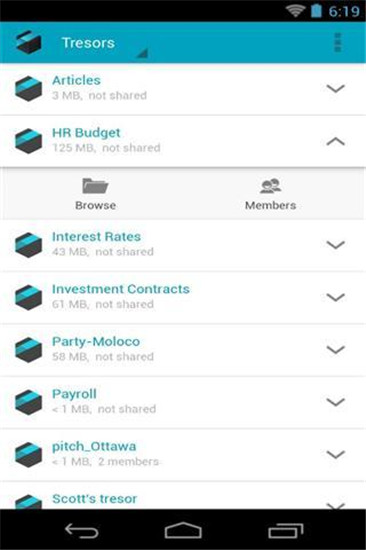Viewport: 366px width, 550px height.
Task: Expand the Articles tresor chevron
Action: 335,88
